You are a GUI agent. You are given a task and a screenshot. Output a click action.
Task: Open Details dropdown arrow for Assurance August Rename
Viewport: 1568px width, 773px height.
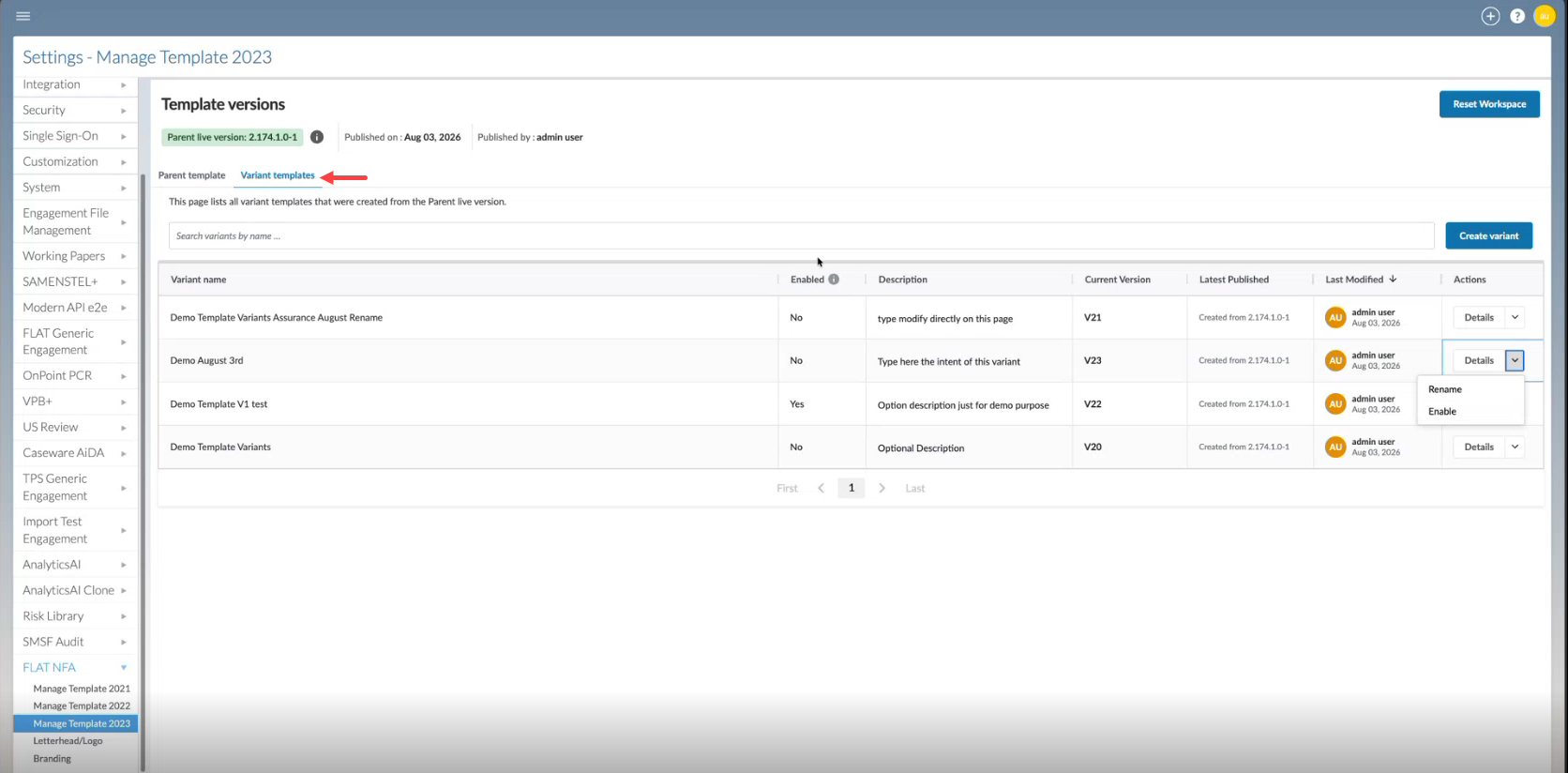tap(1515, 318)
